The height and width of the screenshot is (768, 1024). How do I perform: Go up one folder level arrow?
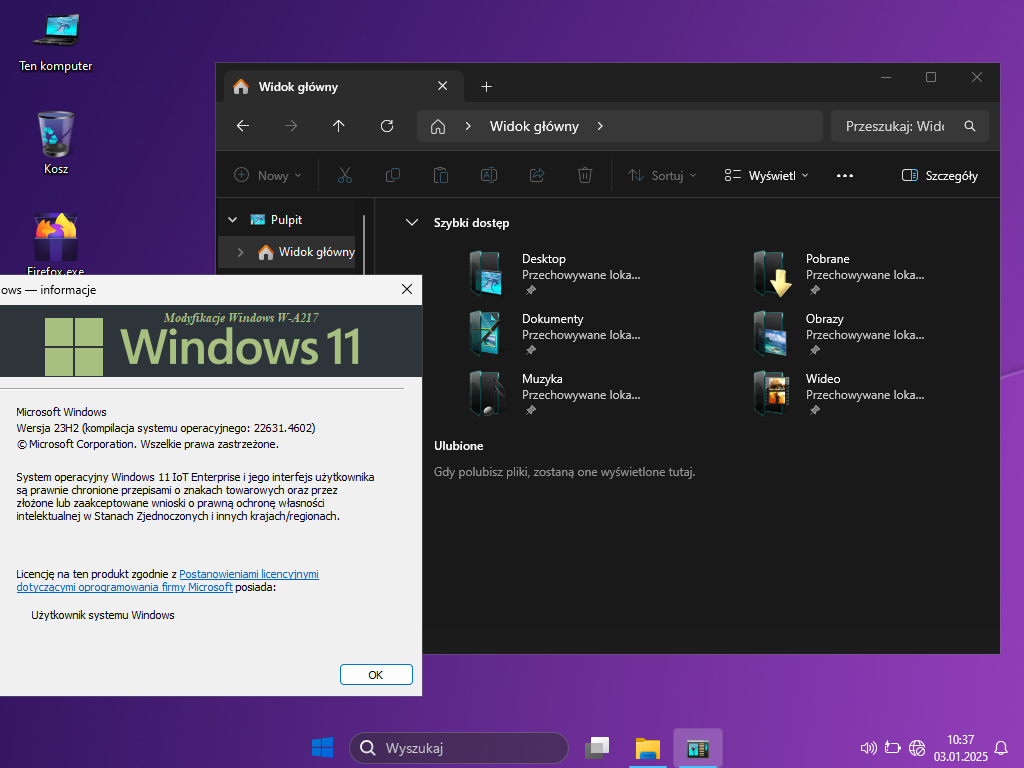pos(339,126)
